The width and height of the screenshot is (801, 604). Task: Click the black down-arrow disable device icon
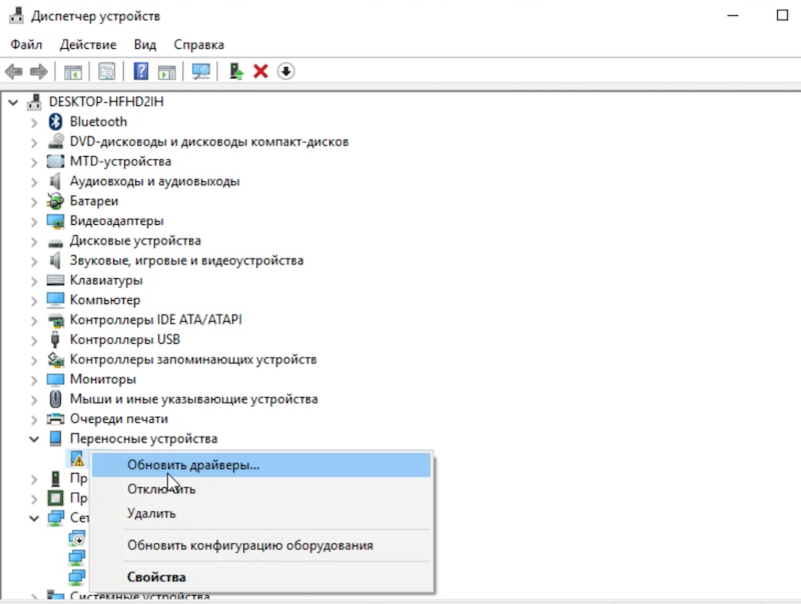coord(286,71)
